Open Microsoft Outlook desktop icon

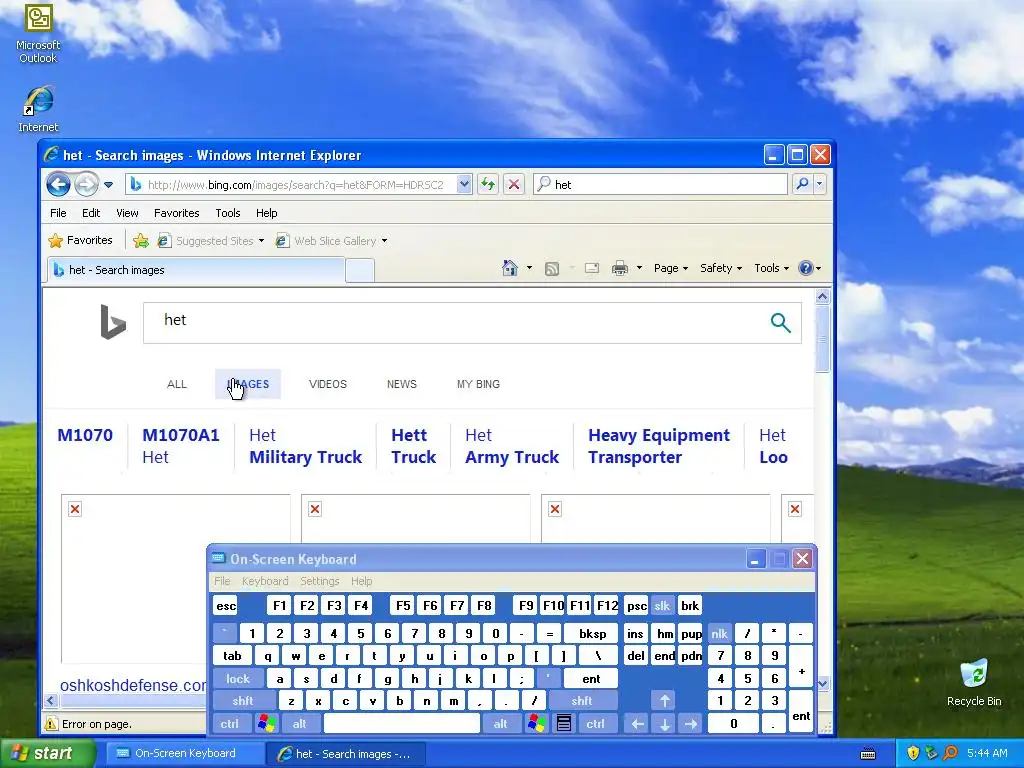click(x=38, y=33)
